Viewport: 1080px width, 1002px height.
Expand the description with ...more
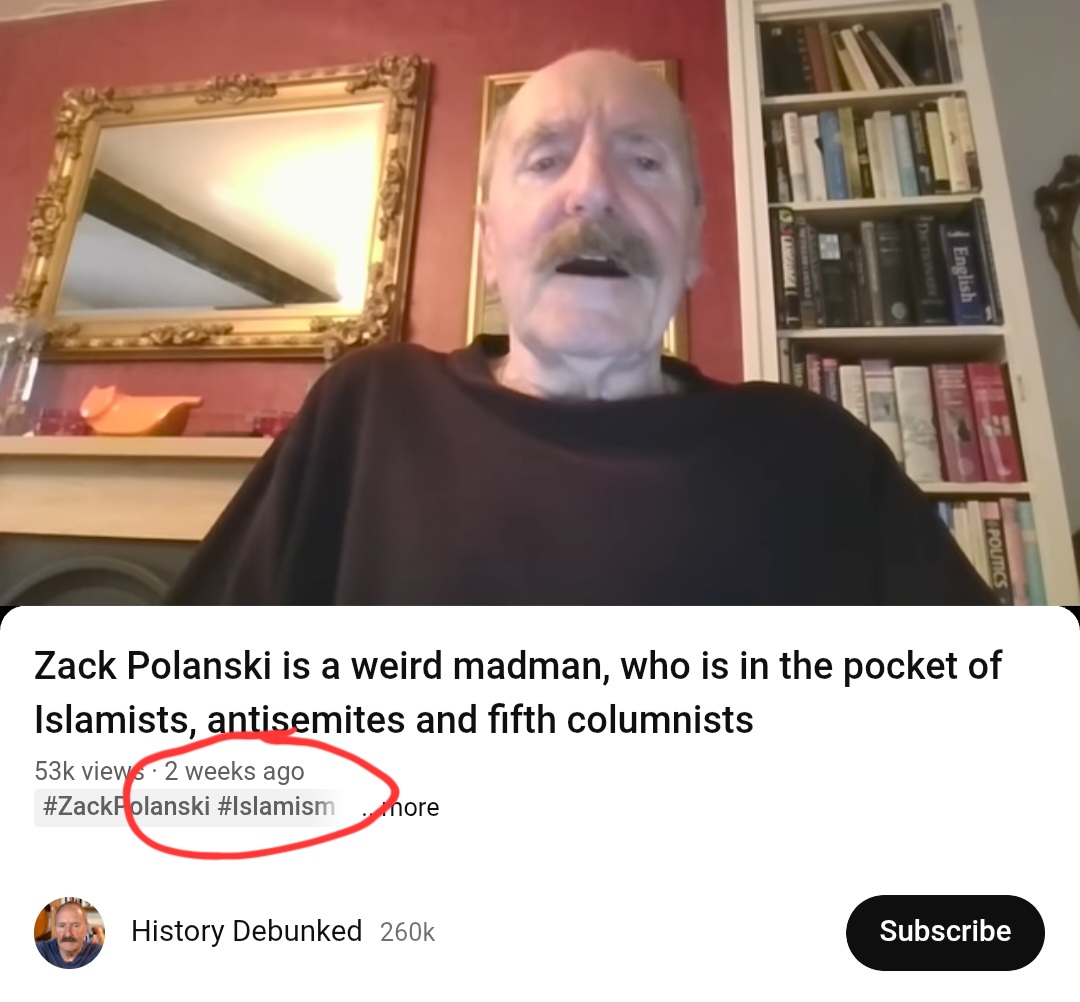coord(401,807)
